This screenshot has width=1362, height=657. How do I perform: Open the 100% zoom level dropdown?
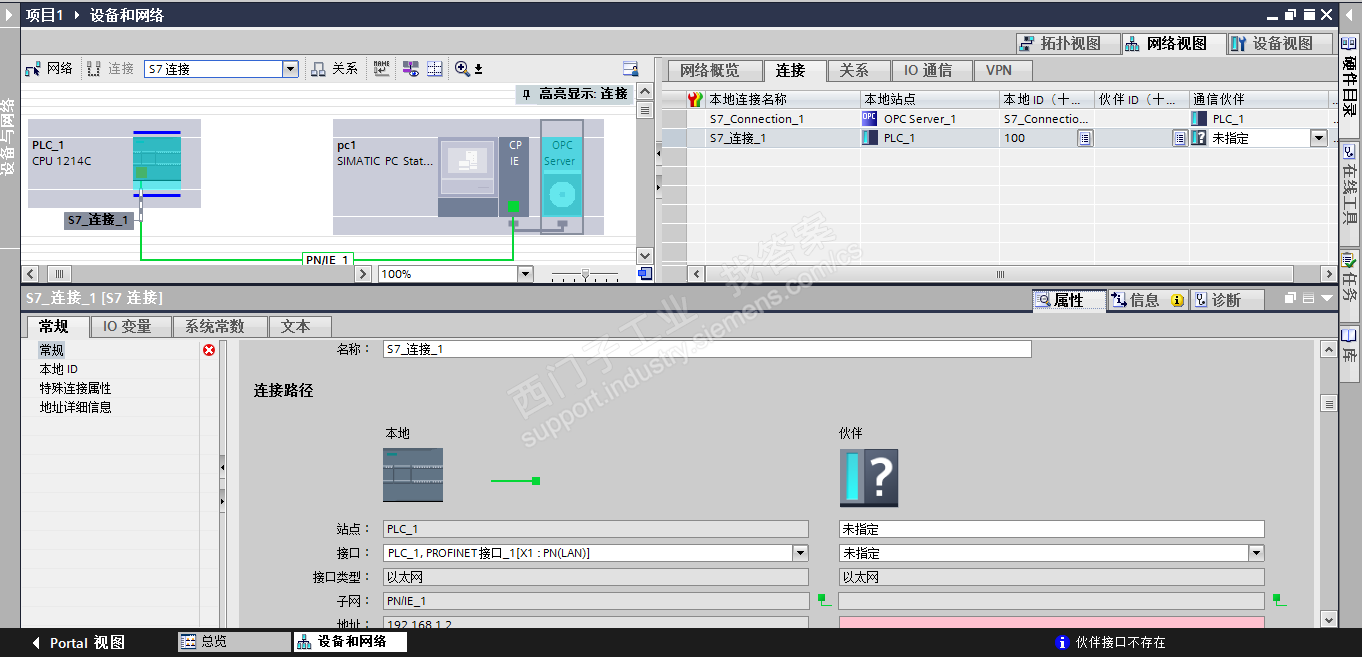pyautogui.click(x=525, y=274)
